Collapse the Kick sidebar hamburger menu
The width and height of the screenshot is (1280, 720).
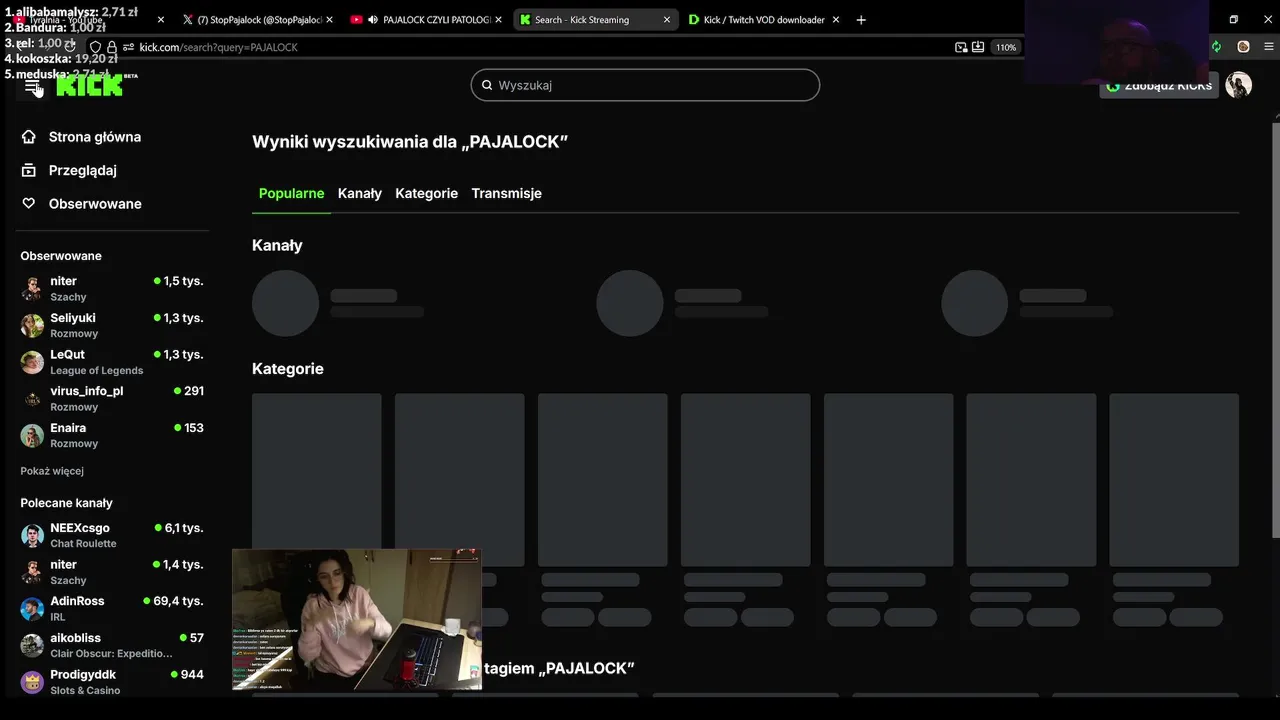click(x=33, y=86)
